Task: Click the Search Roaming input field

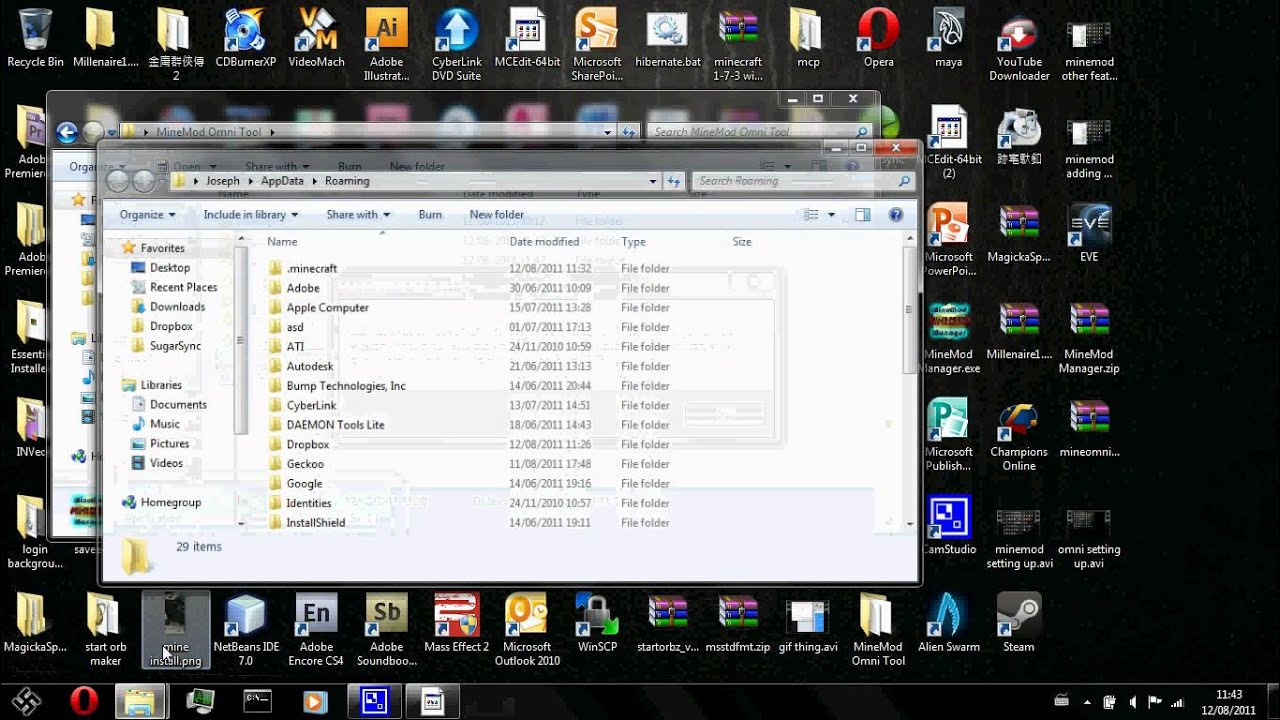Action: click(804, 181)
